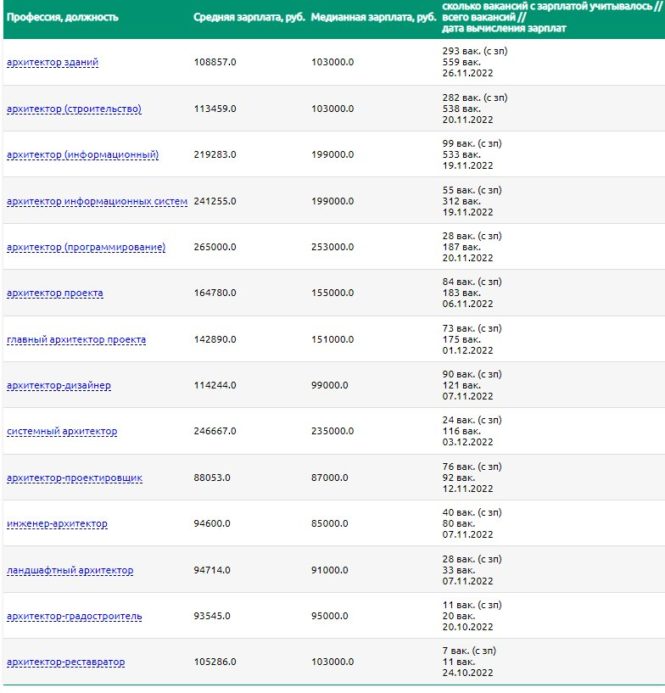The image size is (665, 693).
Task: Click the date 06.11.2022
Action: tap(467, 304)
